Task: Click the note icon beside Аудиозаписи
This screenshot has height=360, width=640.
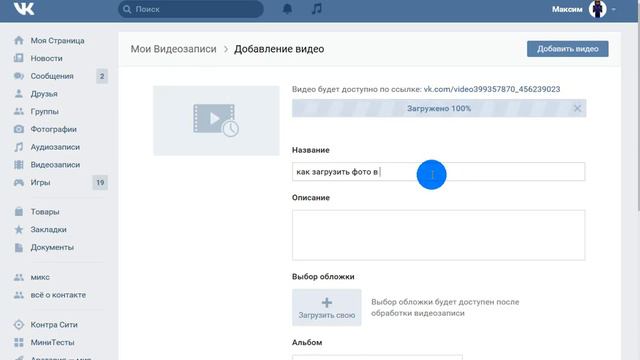Action: (19, 147)
